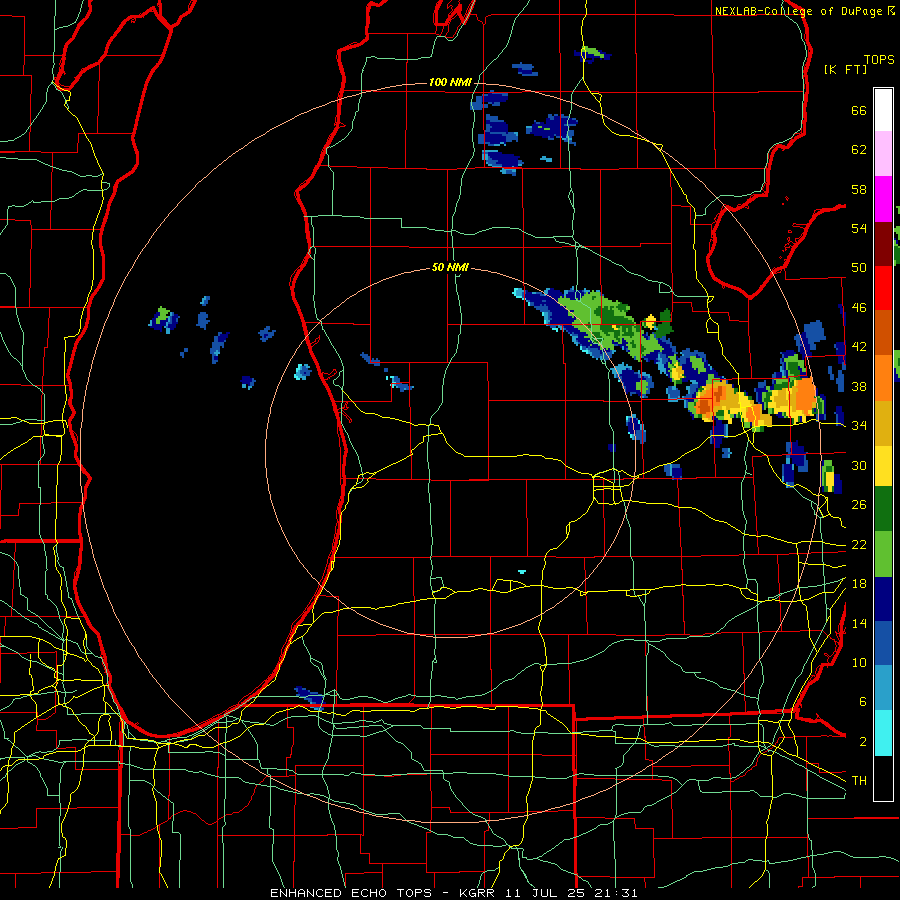Click the 50 value in the legend
This screenshot has width=900, height=900.
[x=859, y=268]
